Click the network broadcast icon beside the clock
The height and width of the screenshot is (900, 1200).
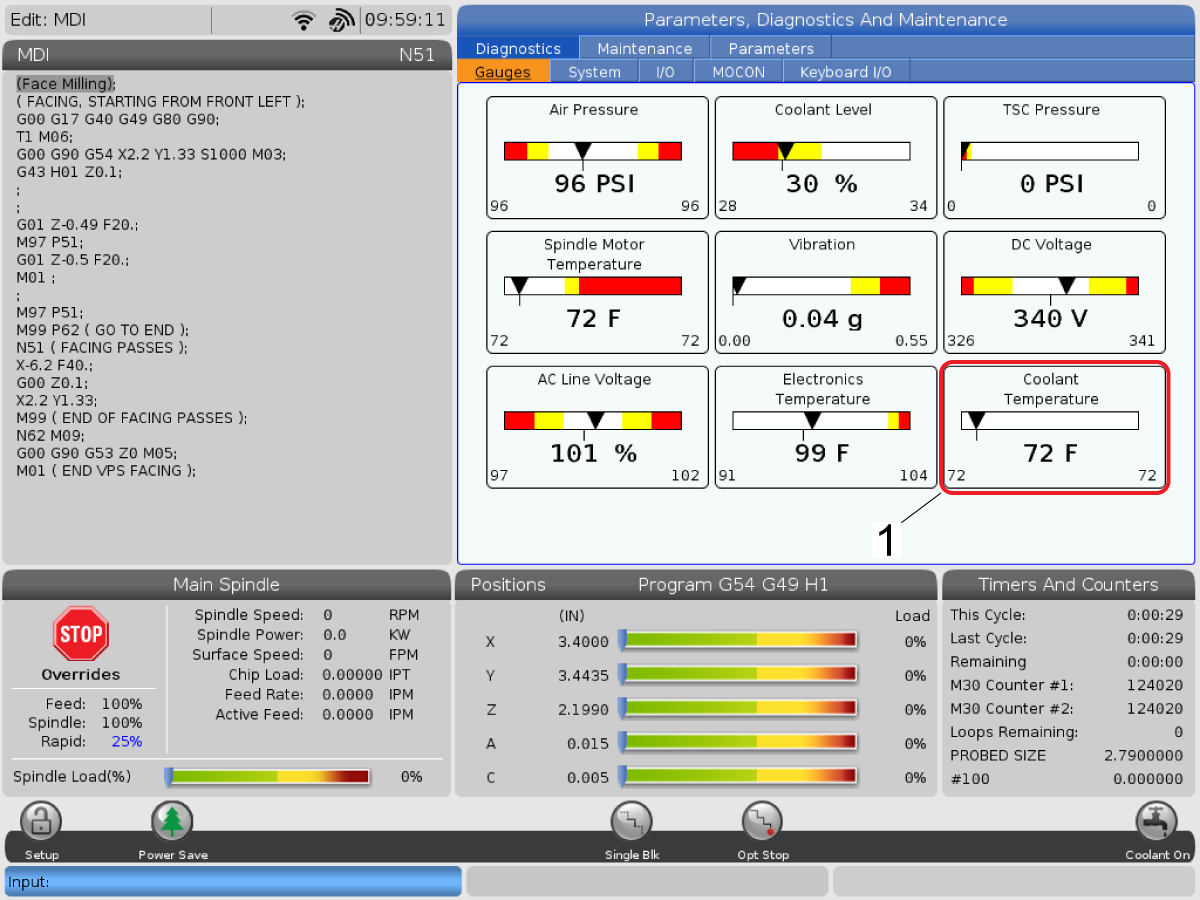341,20
